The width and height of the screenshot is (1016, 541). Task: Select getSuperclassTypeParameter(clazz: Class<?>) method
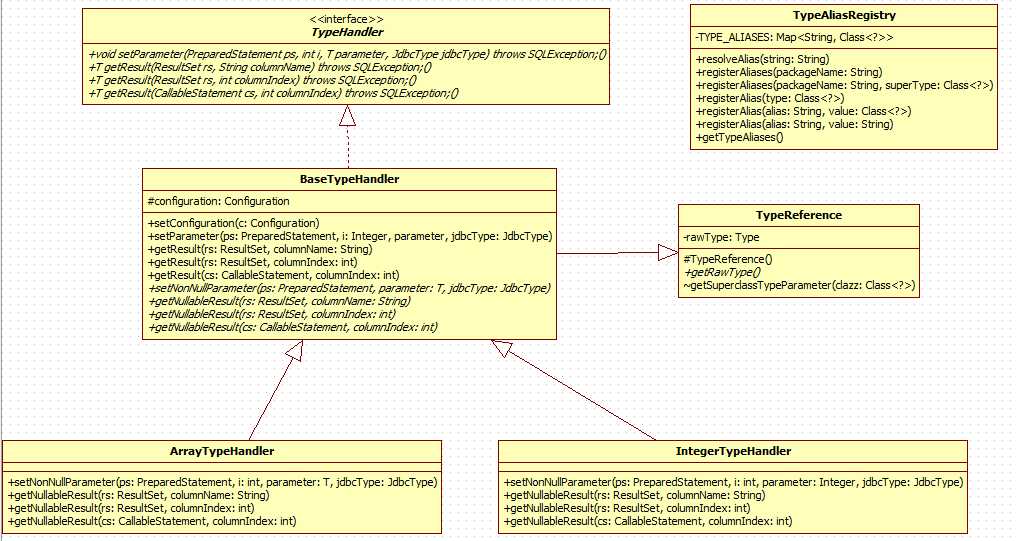[799, 286]
